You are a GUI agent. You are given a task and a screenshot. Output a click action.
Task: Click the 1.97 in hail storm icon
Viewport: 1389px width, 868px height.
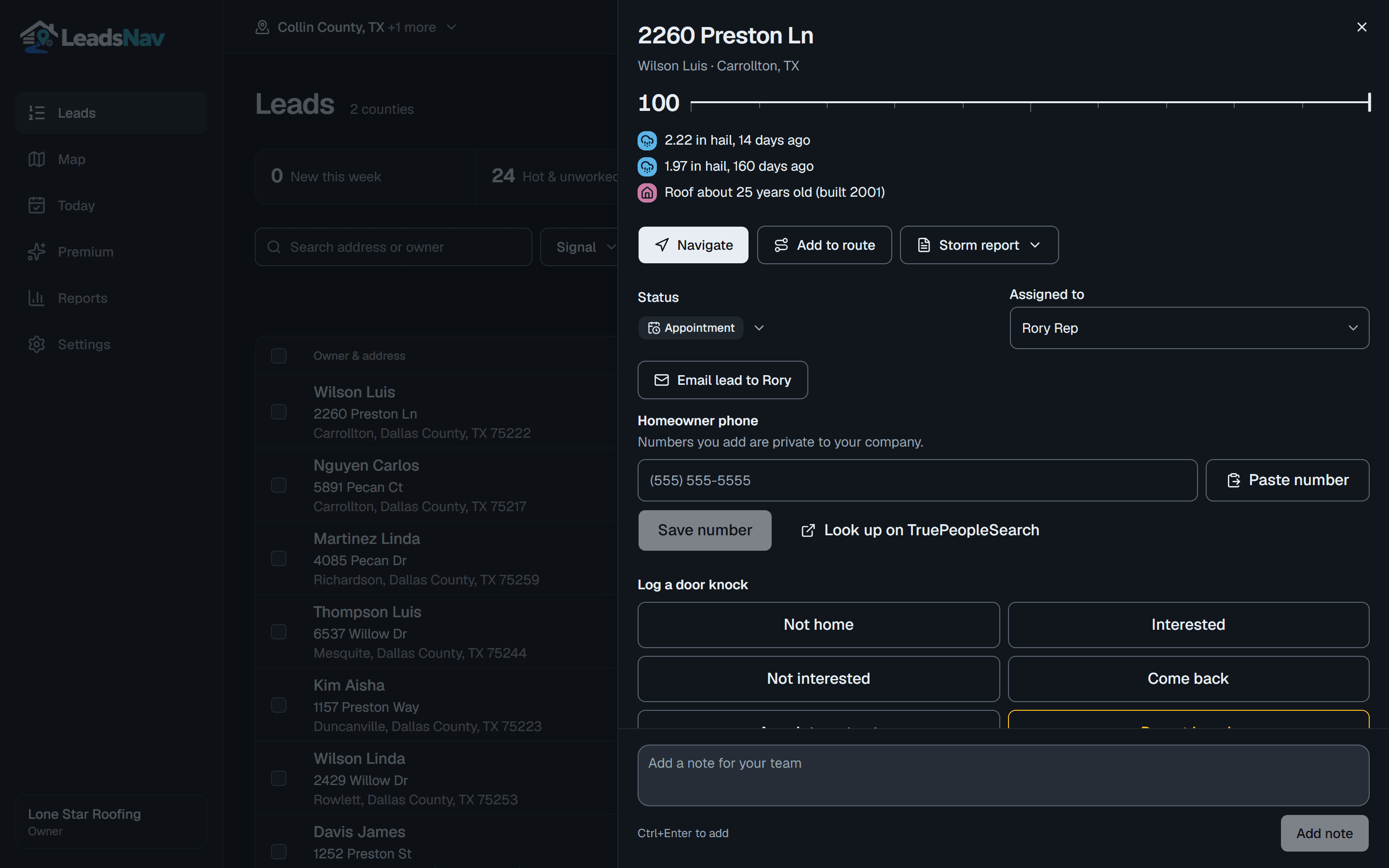tap(647, 166)
